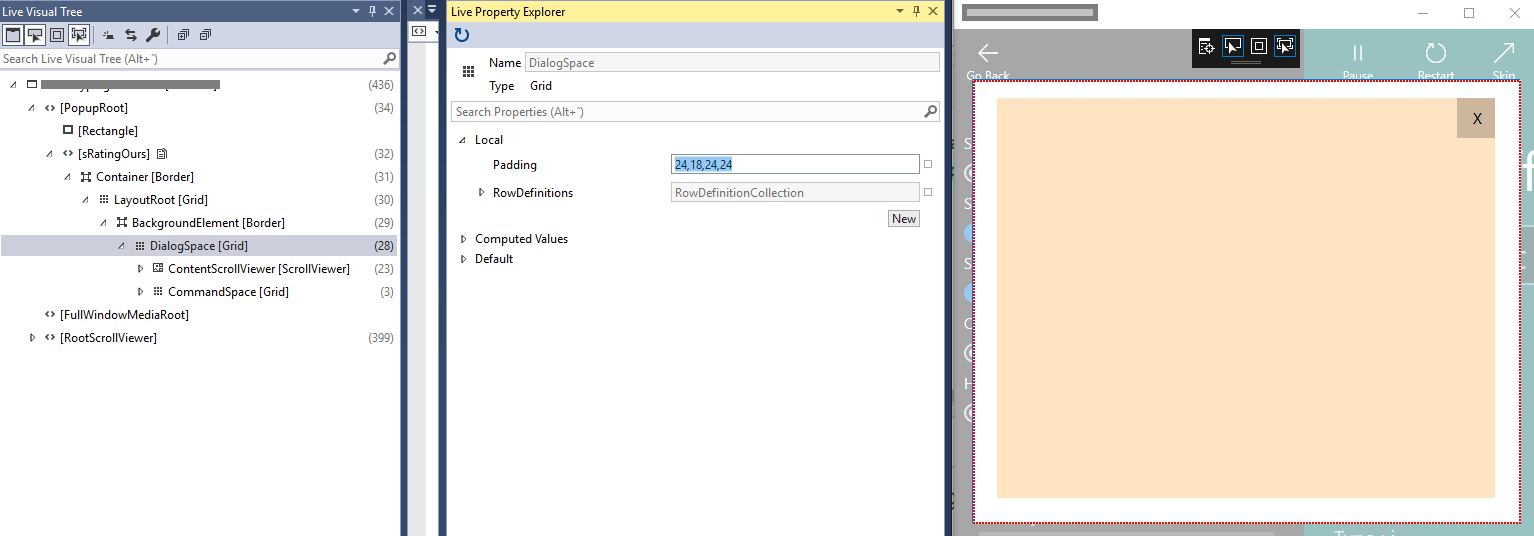
Task: Refresh the Live Property Explorer
Action: (x=461, y=36)
